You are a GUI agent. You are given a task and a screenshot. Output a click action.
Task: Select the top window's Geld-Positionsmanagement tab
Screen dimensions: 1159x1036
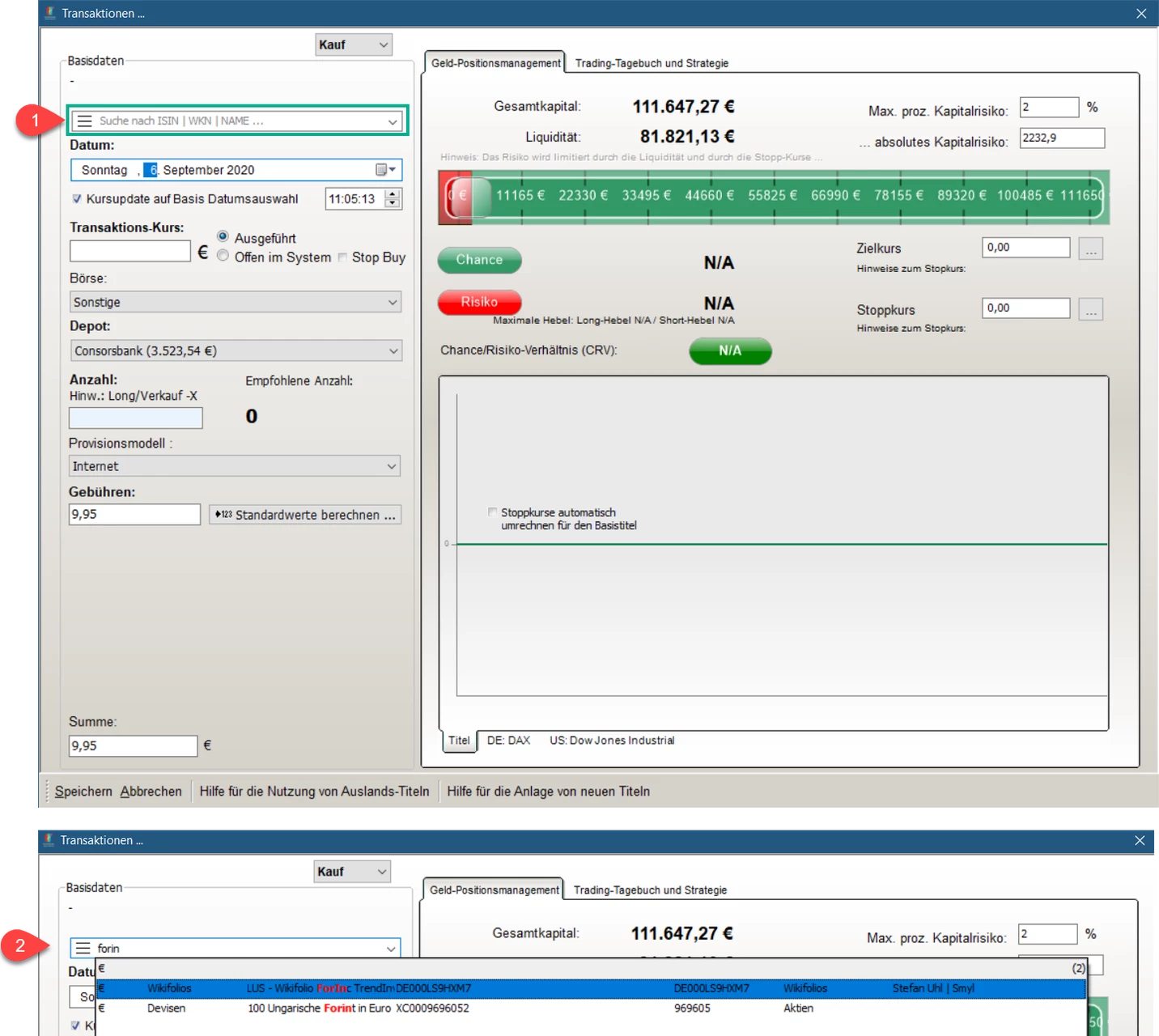coord(495,63)
